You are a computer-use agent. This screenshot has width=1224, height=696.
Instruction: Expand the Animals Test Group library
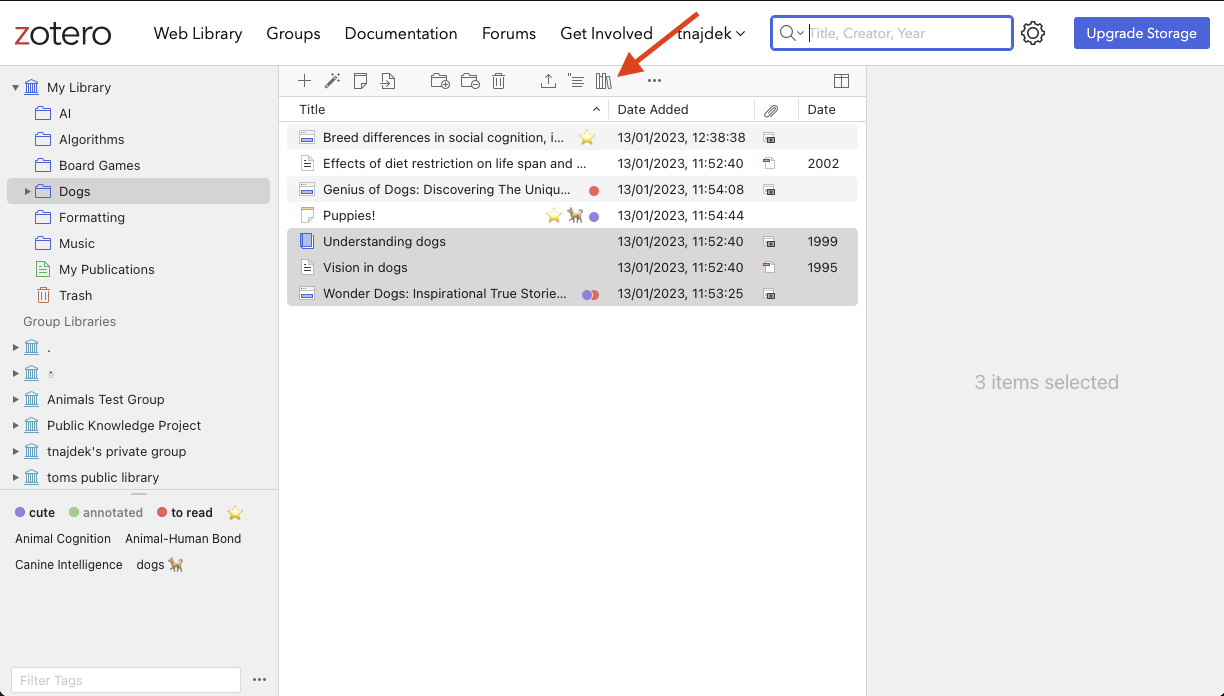click(15, 399)
